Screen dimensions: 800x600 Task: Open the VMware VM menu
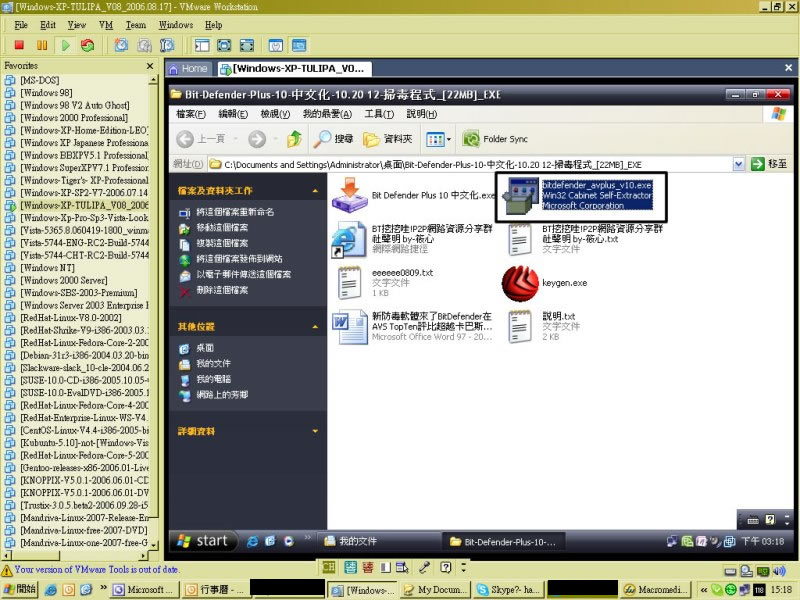pyautogui.click(x=106, y=25)
